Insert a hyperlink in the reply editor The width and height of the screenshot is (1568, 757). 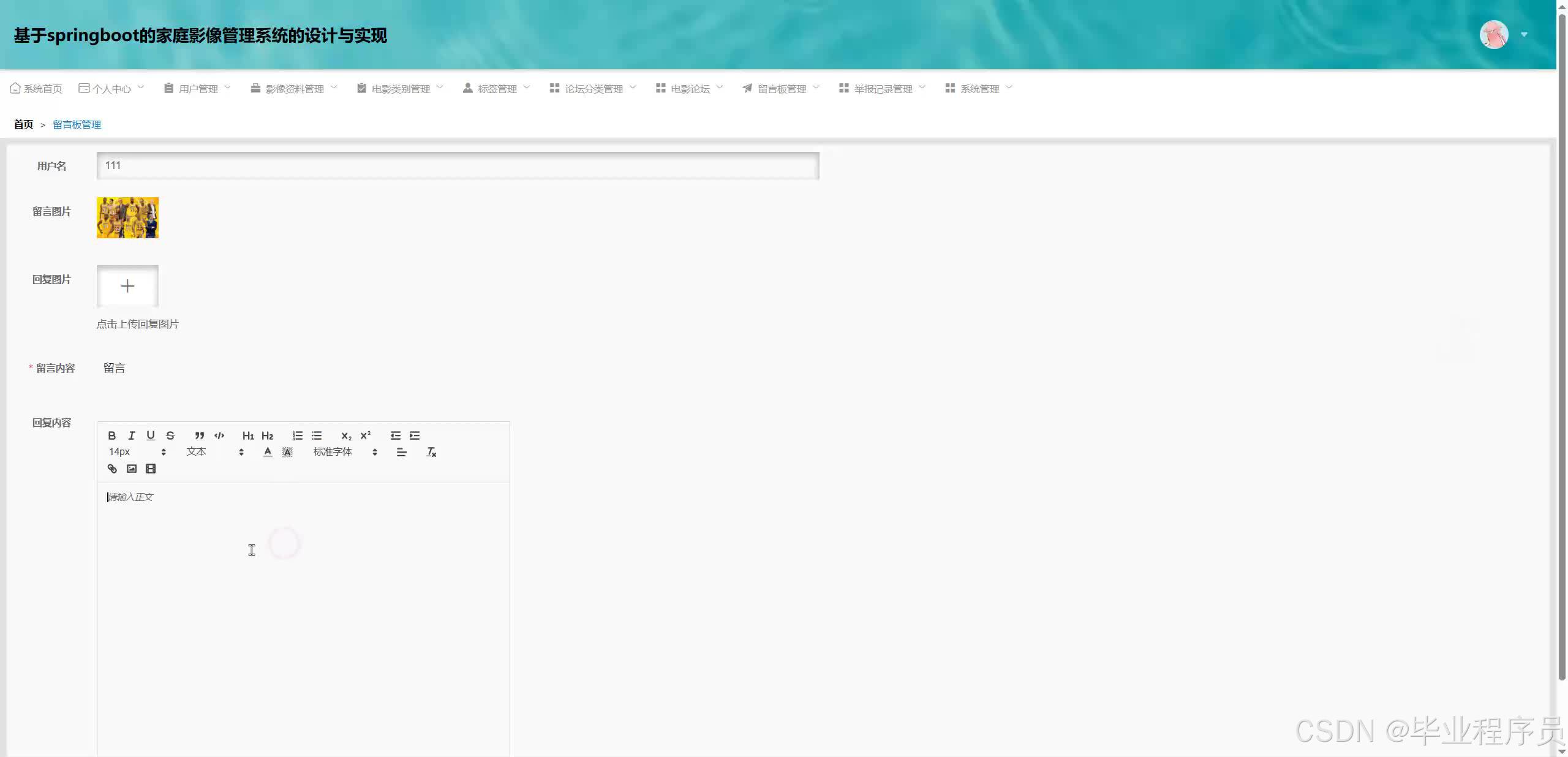point(112,469)
